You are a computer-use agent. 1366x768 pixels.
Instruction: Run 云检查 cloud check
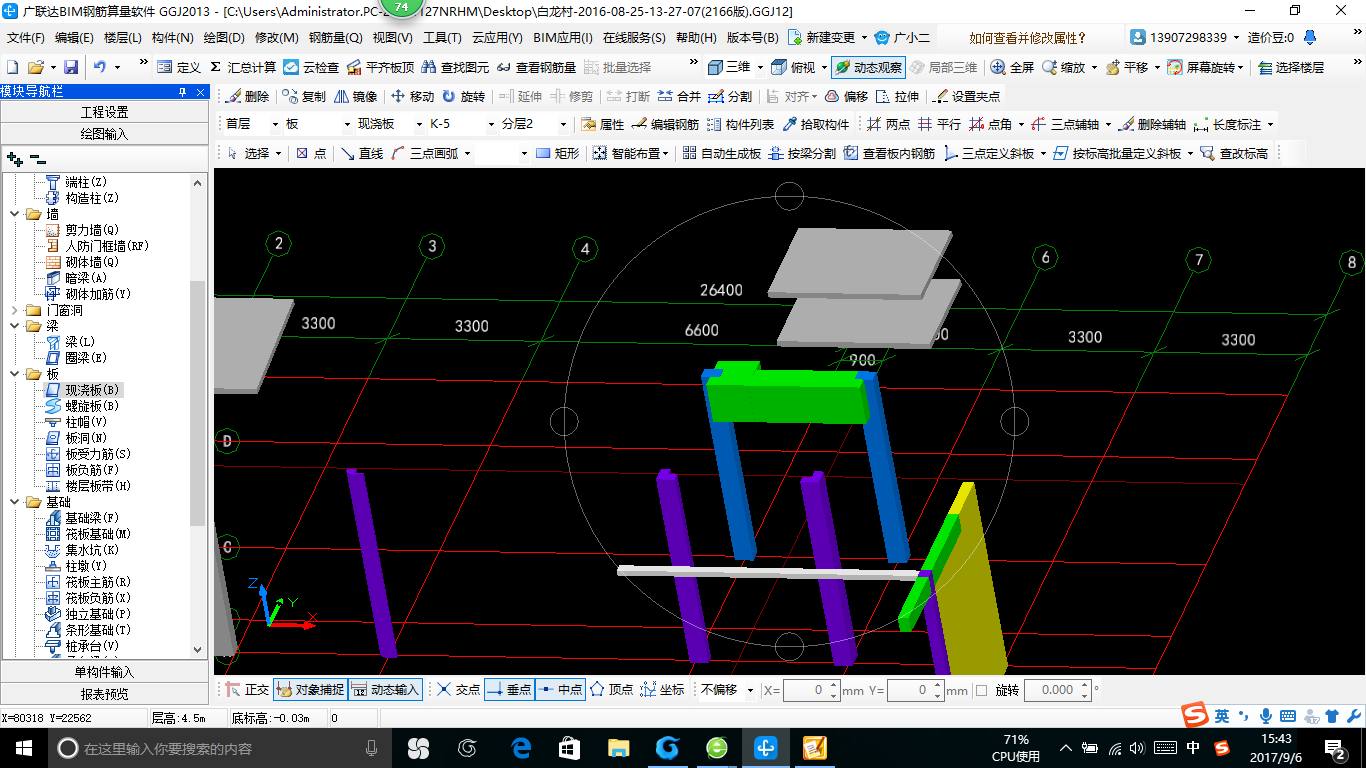311,67
